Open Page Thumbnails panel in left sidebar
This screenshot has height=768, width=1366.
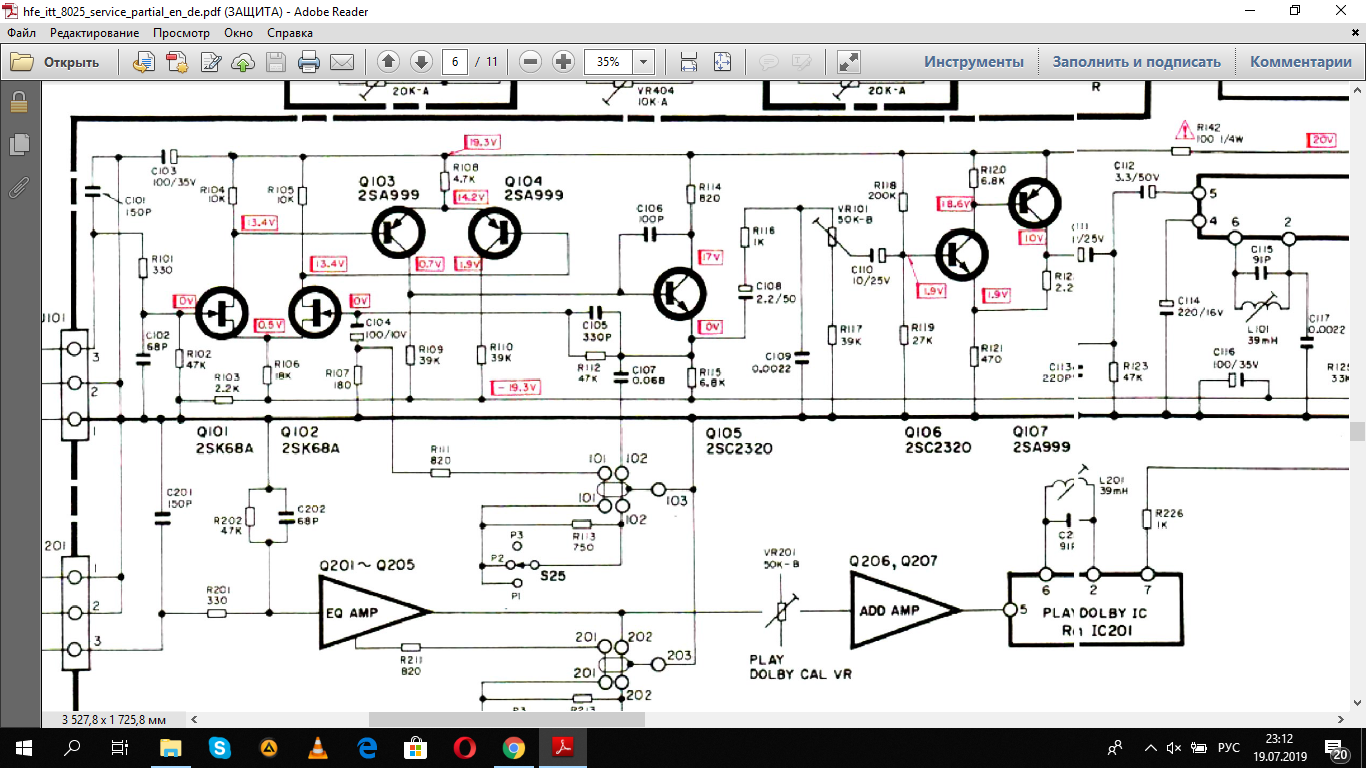click(18, 145)
